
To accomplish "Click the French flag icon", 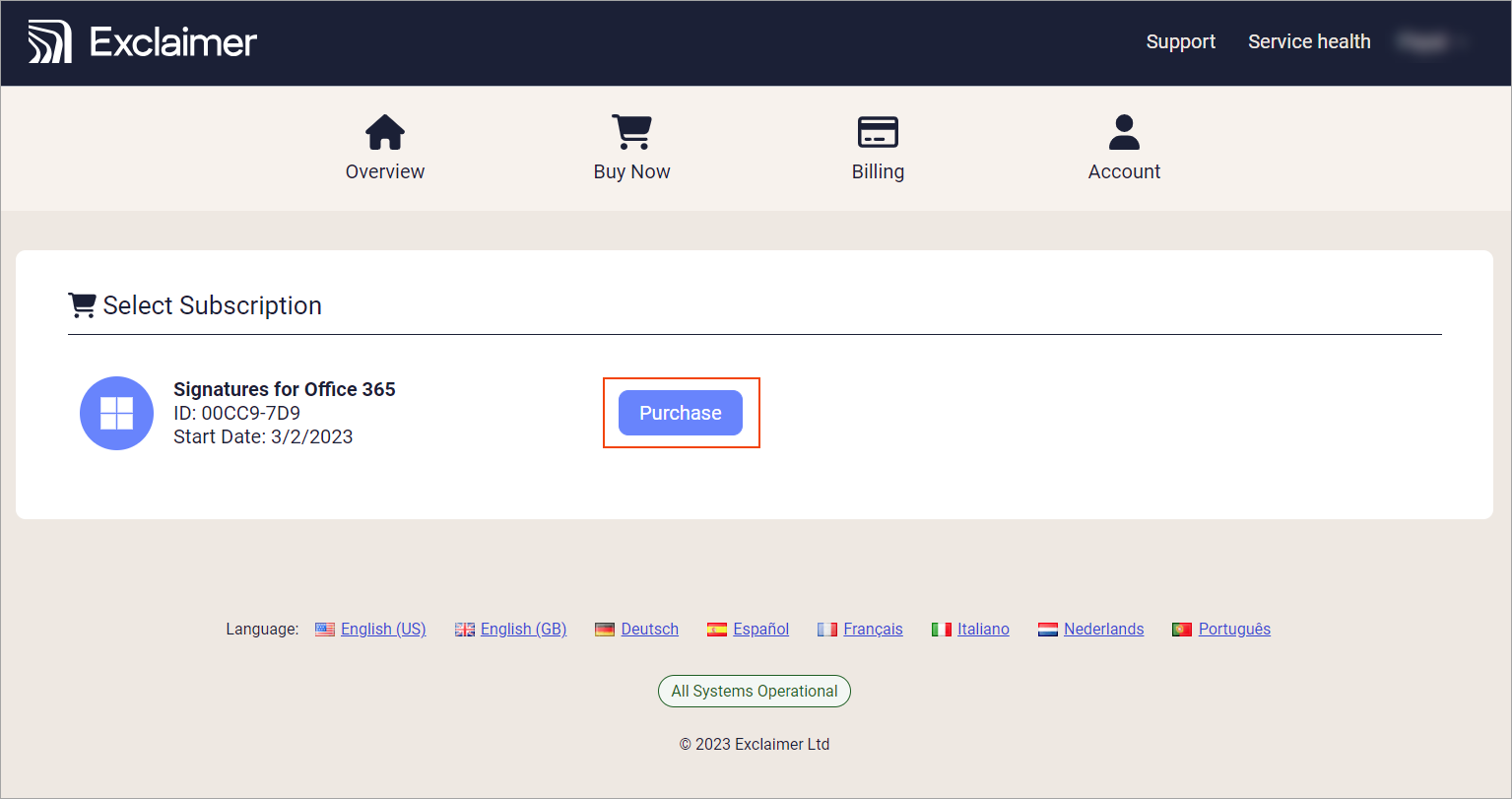I will point(827,629).
